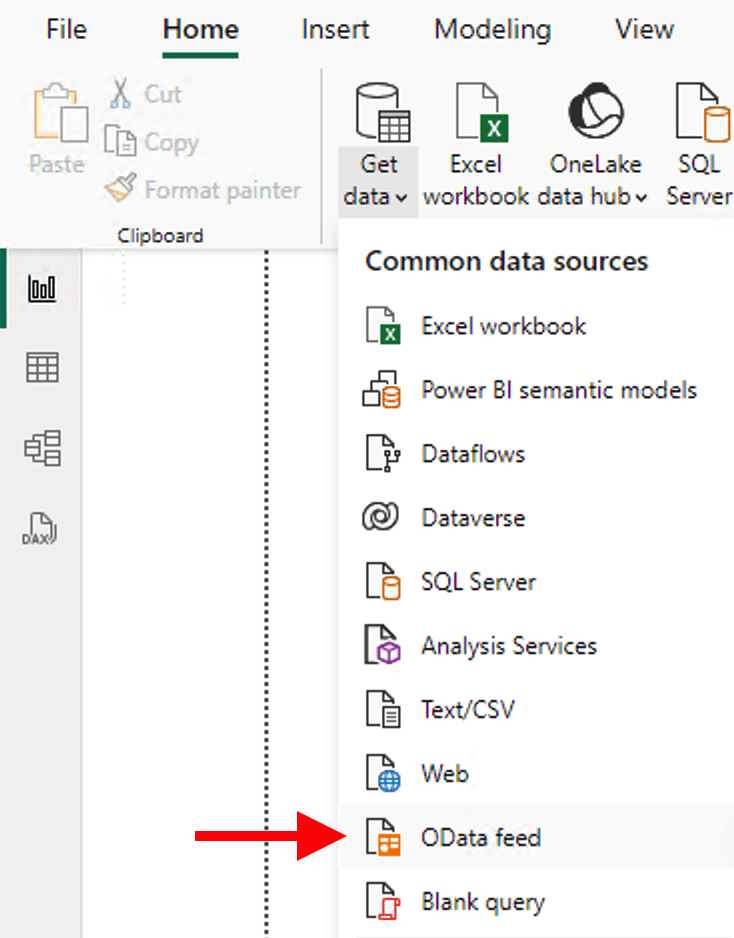The height and width of the screenshot is (938, 734).
Task: Go to the View tab
Action: point(644,29)
